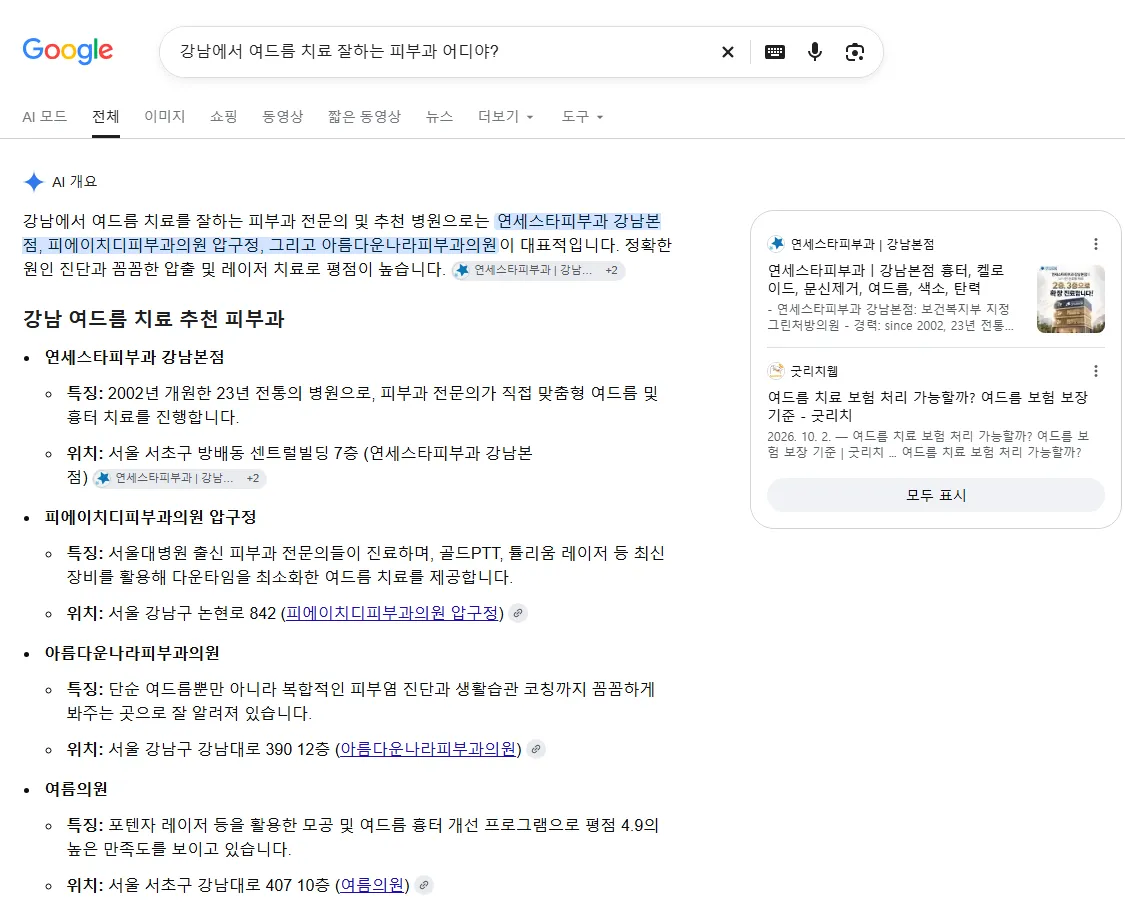Image resolution: width=1125 pixels, height=910 pixels.
Task: Click the 피에이치디피부과의원 압구정 list heading
Action: [150, 517]
